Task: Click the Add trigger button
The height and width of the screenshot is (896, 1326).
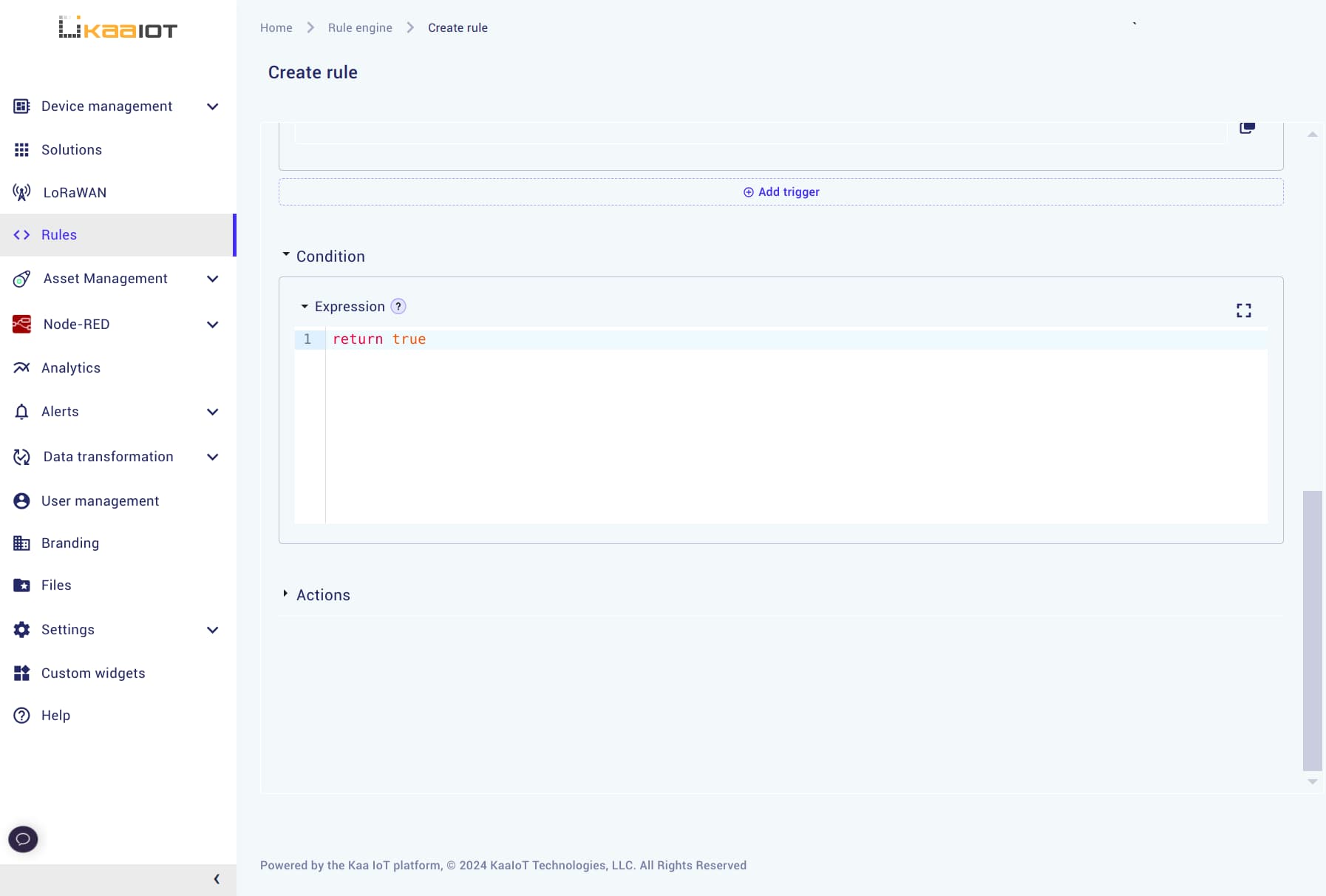Action: pos(781,192)
